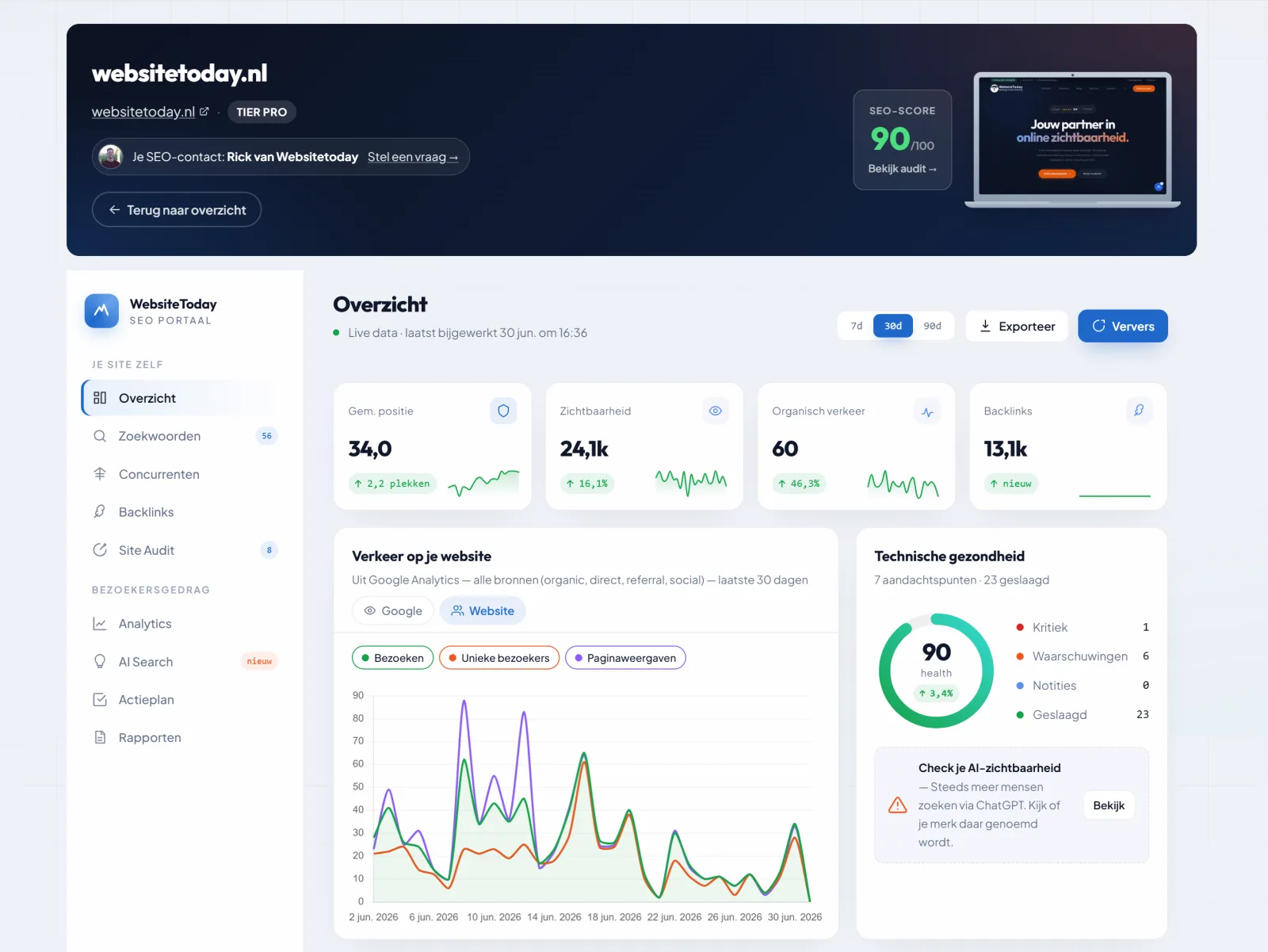Click the document icon next to Rapporten

(x=100, y=737)
